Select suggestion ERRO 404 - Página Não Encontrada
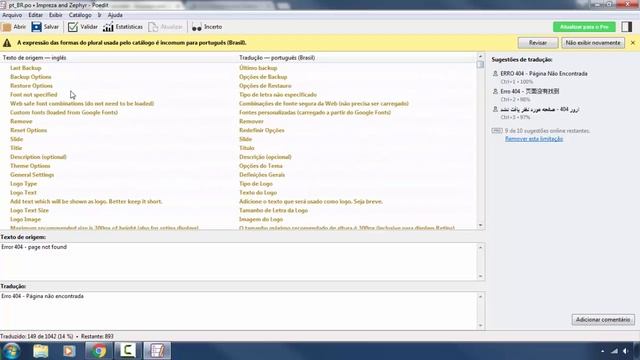This screenshot has width=640, height=360. click(x=544, y=74)
